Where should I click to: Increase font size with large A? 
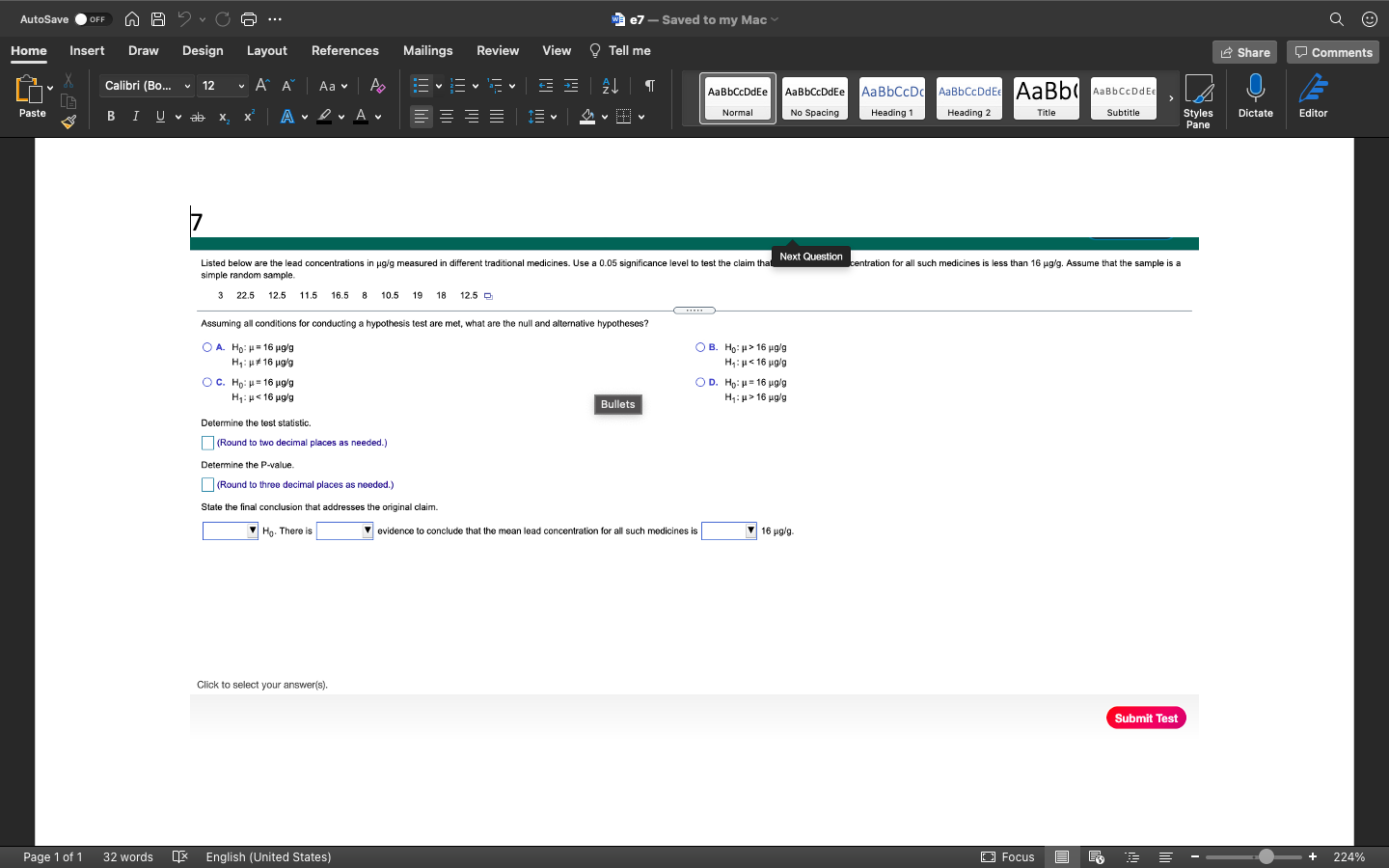coord(262,86)
